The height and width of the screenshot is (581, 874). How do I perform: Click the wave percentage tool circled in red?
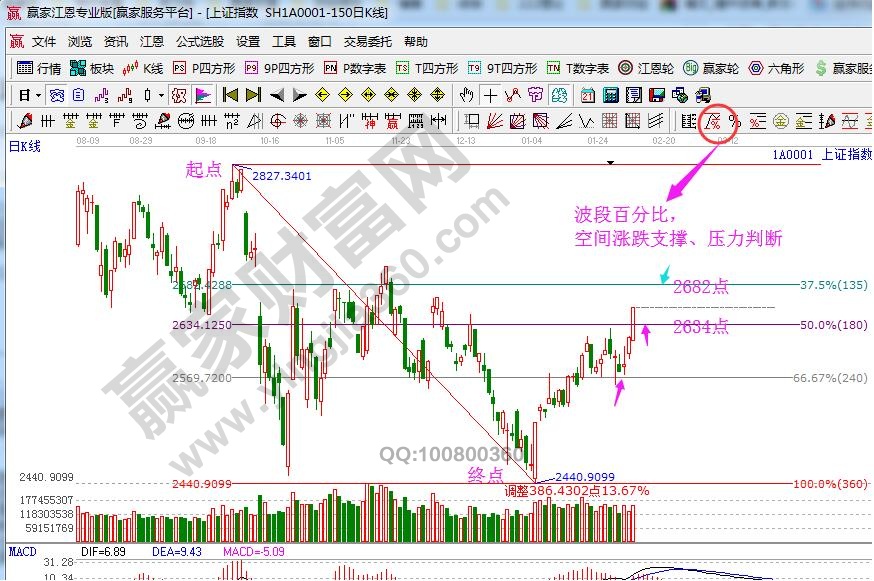coord(714,122)
